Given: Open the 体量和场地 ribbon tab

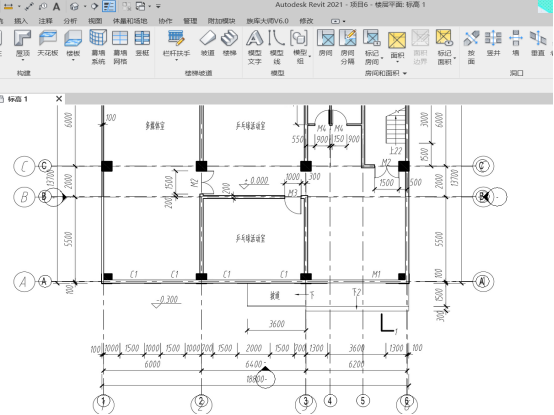Looking at the screenshot, I should pyautogui.click(x=130, y=21).
